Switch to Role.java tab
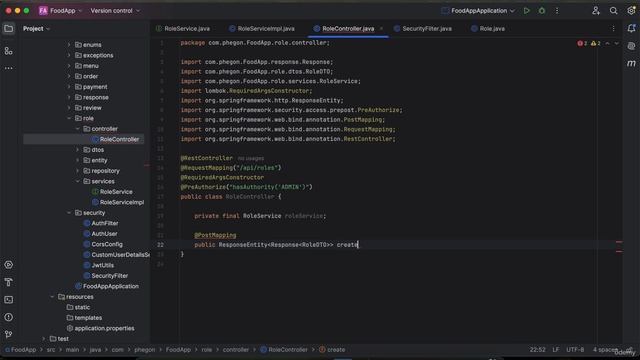Viewport: 640px width, 360px height. click(x=488, y=29)
